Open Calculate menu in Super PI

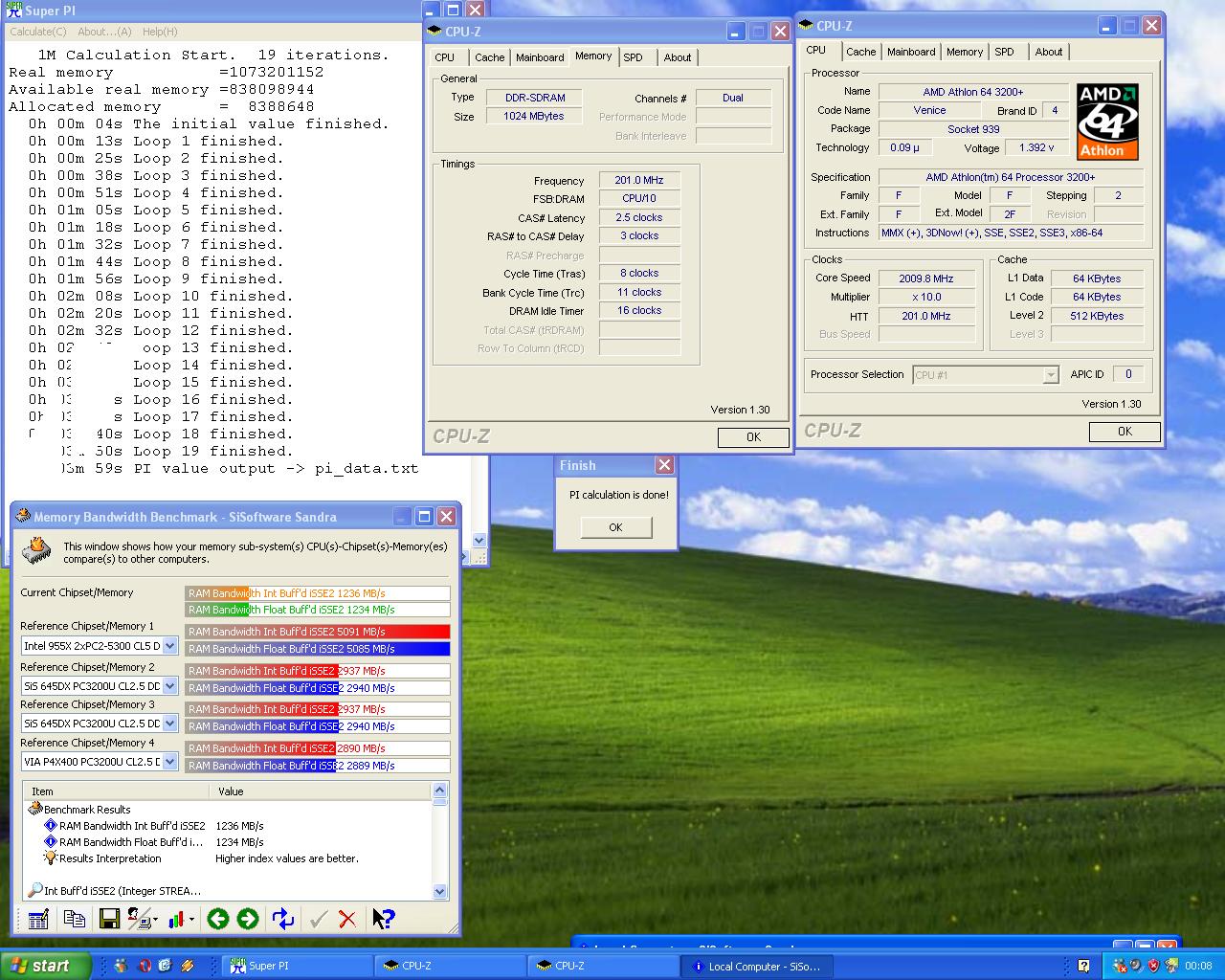[38, 32]
